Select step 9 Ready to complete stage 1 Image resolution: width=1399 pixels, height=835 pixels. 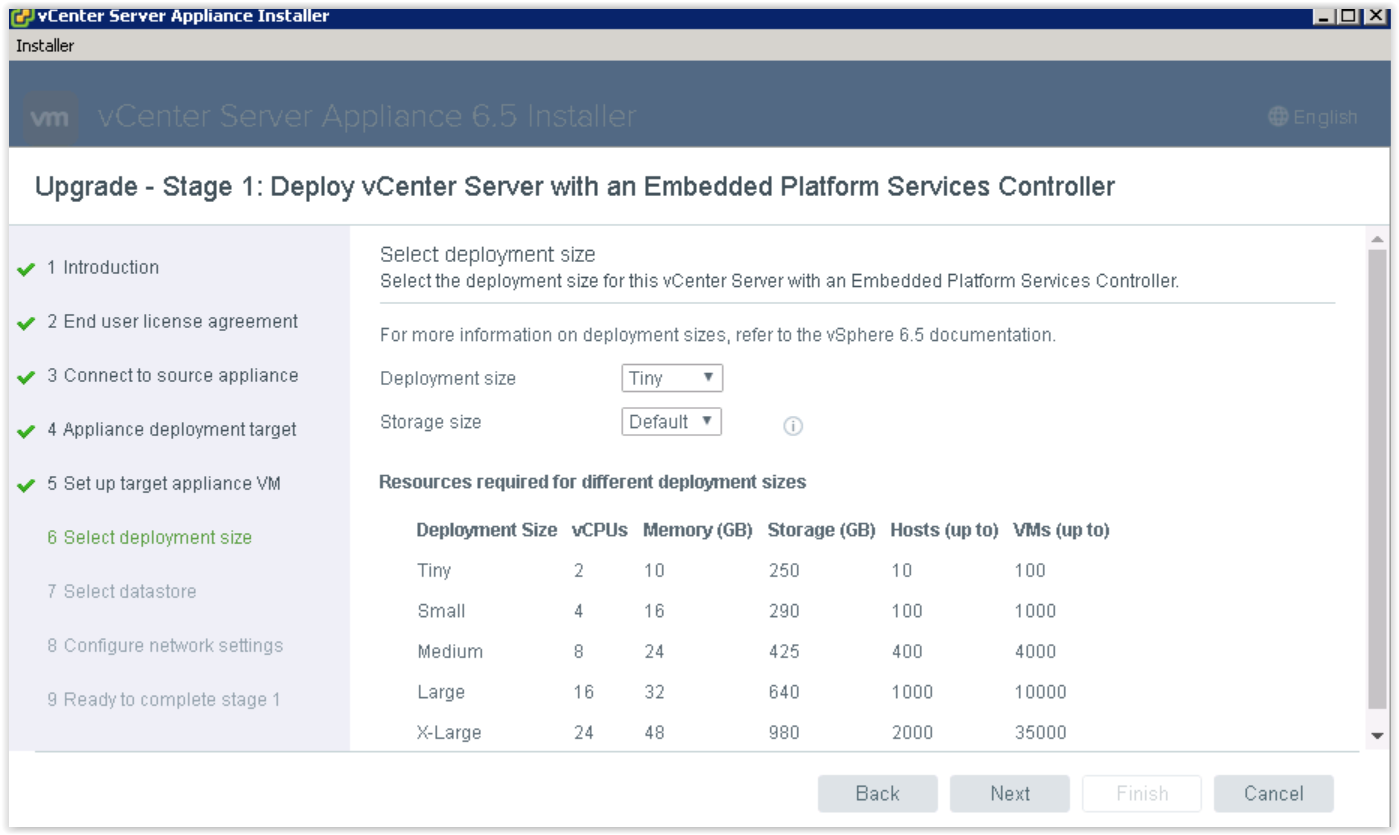click(164, 699)
